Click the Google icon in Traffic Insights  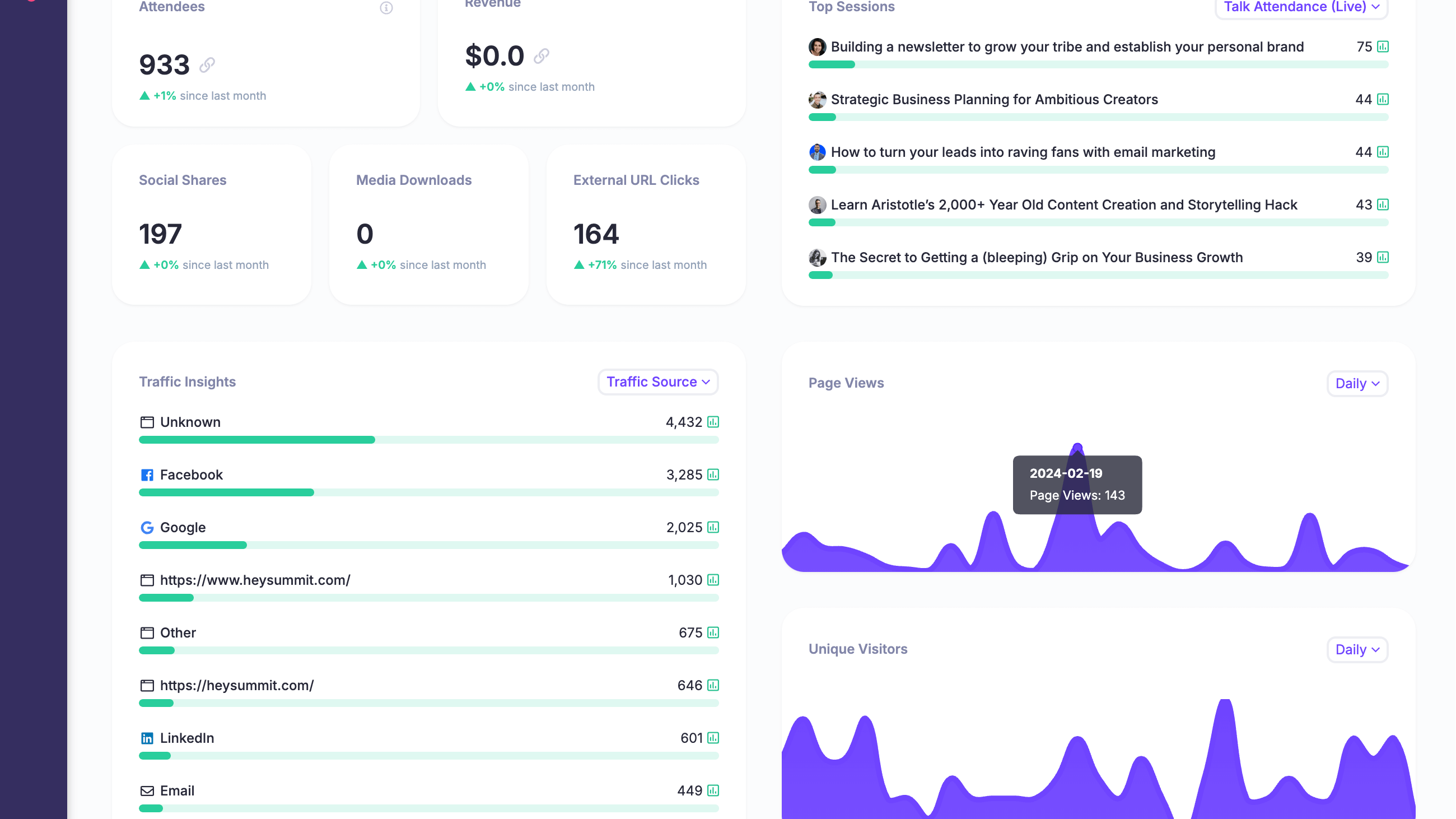click(x=147, y=527)
